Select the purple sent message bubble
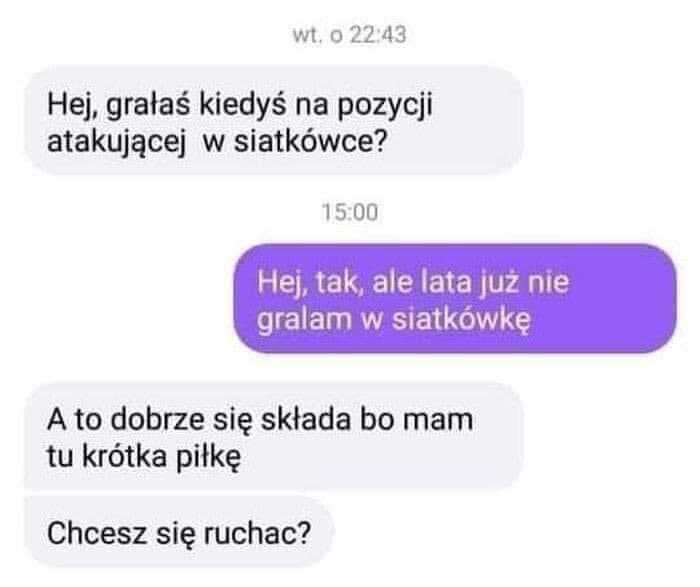This screenshot has width=700, height=587. coord(455,299)
